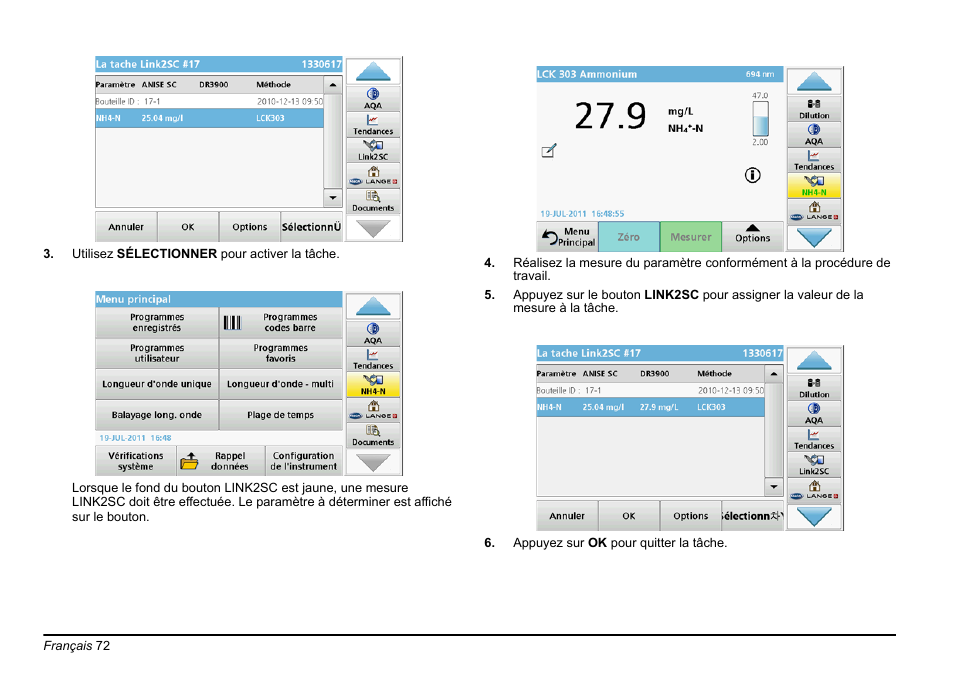Open Vérifications système

pyautogui.click(x=136, y=461)
